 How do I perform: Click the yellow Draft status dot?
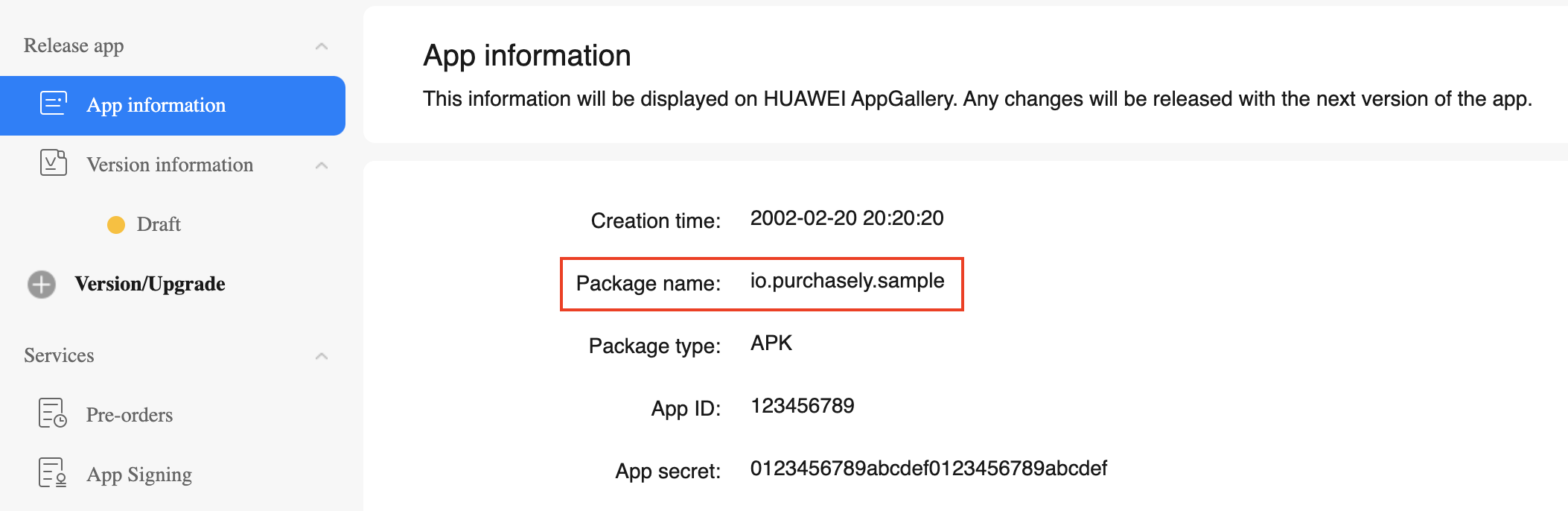(116, 224)
